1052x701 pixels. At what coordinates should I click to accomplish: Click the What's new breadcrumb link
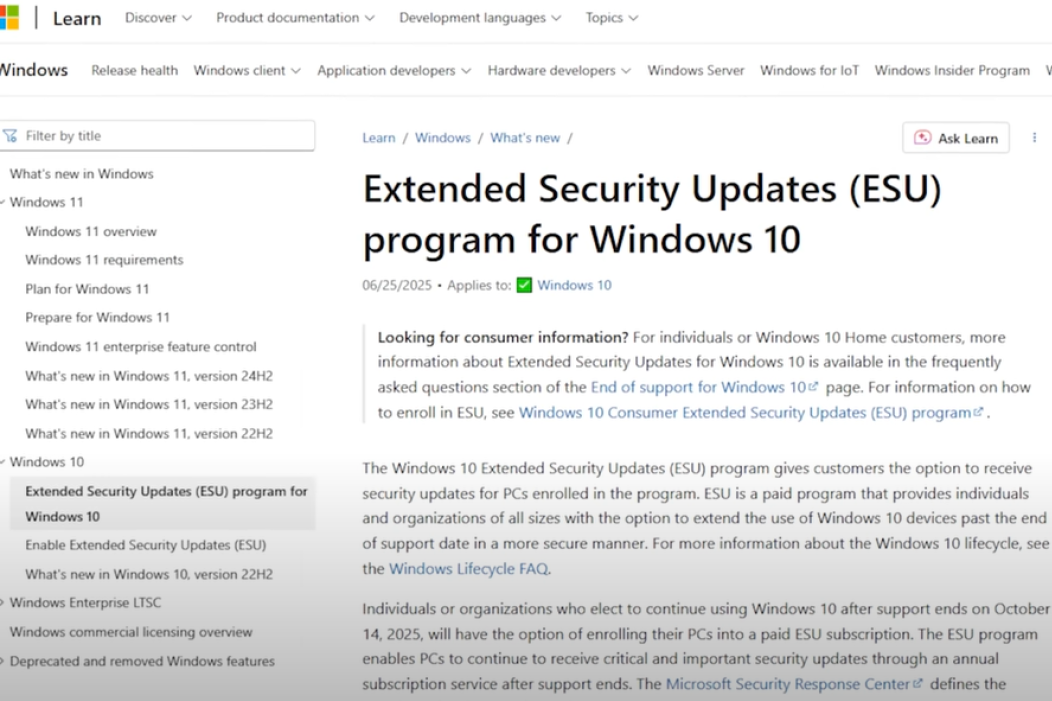pyautogui.click(x=524, y=138)
